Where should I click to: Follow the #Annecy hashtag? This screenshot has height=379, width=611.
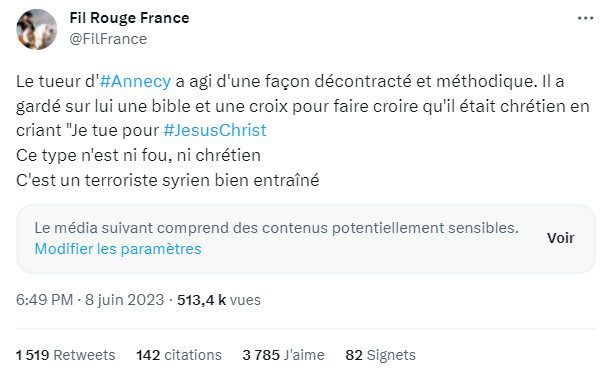[x=135, y=82]
